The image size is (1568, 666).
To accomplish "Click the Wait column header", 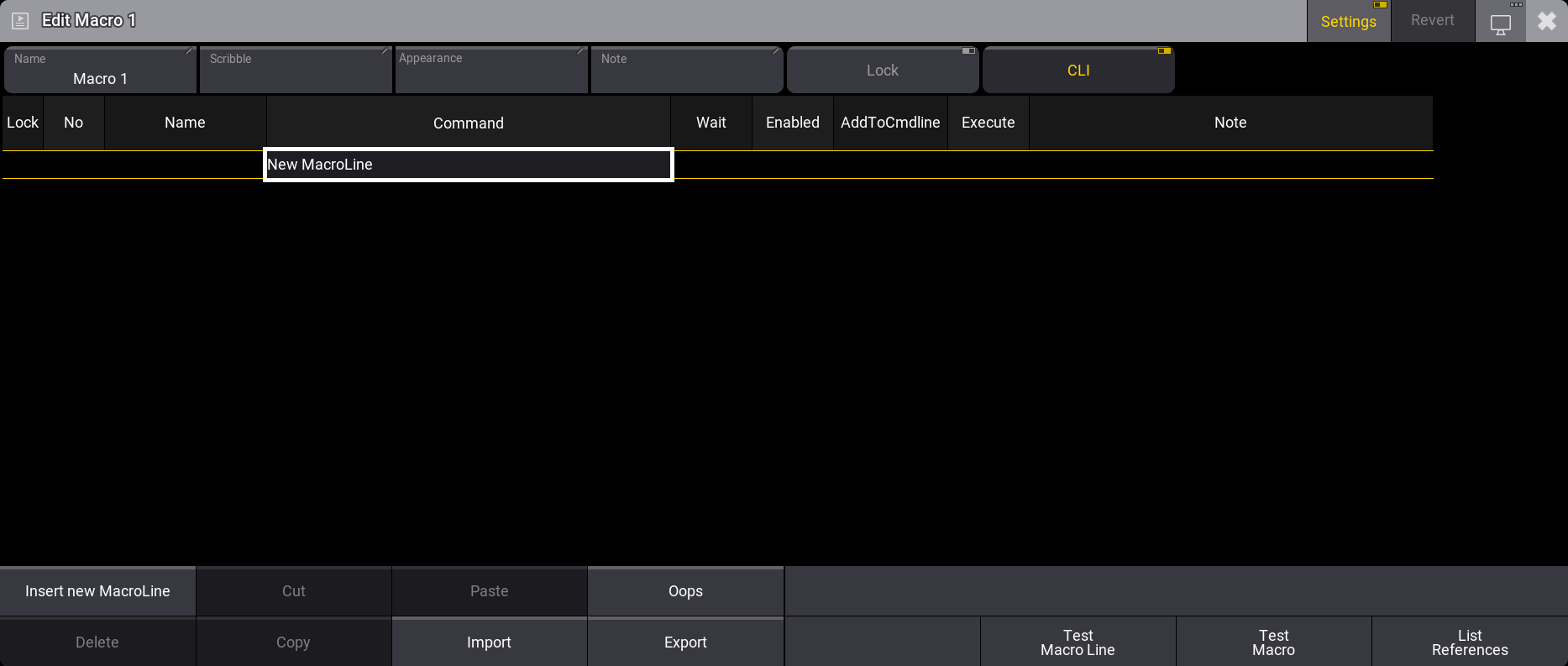I will tap(711, 123).
